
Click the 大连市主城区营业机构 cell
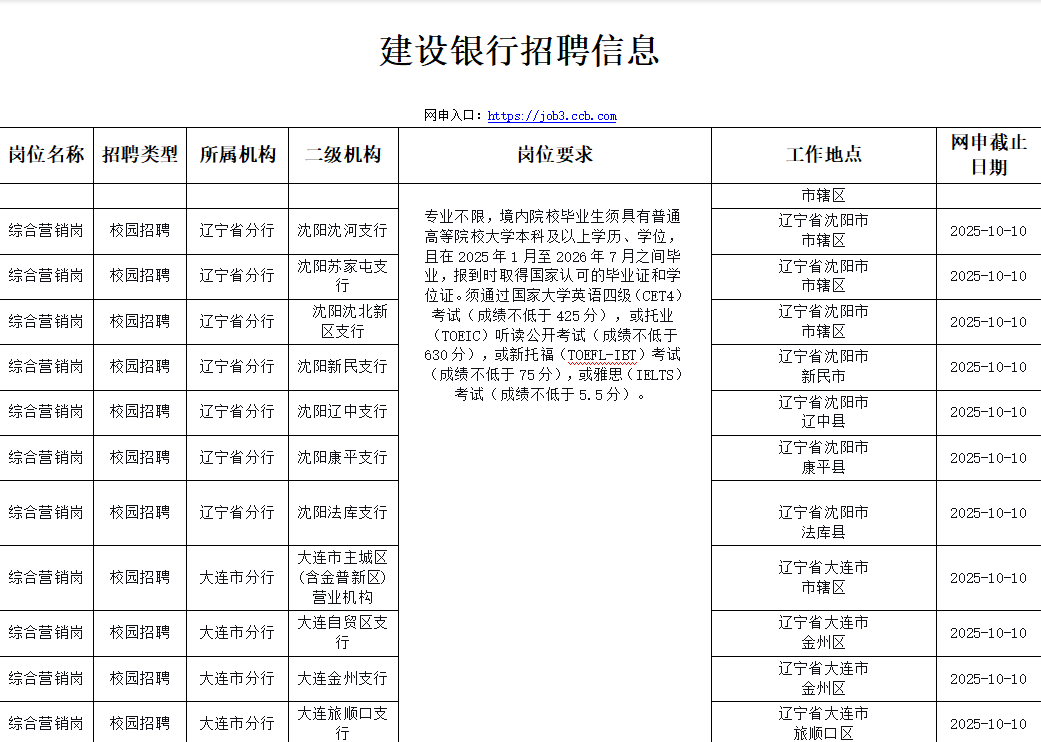[342, 577]
